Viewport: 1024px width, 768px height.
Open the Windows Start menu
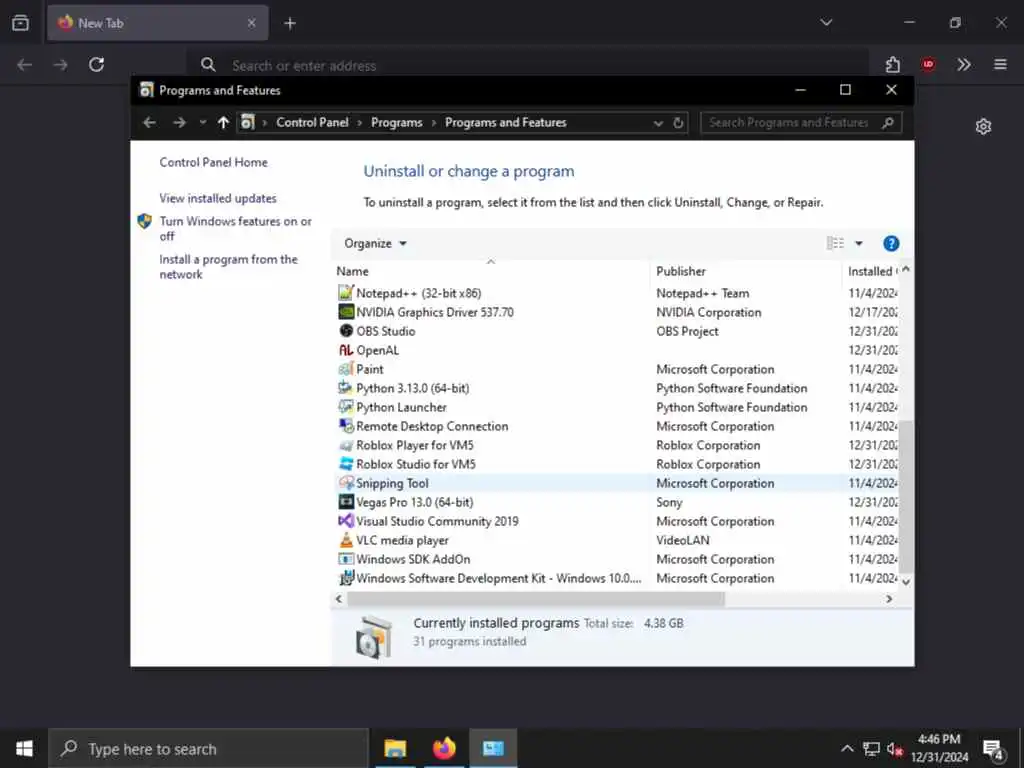[24, 748]
